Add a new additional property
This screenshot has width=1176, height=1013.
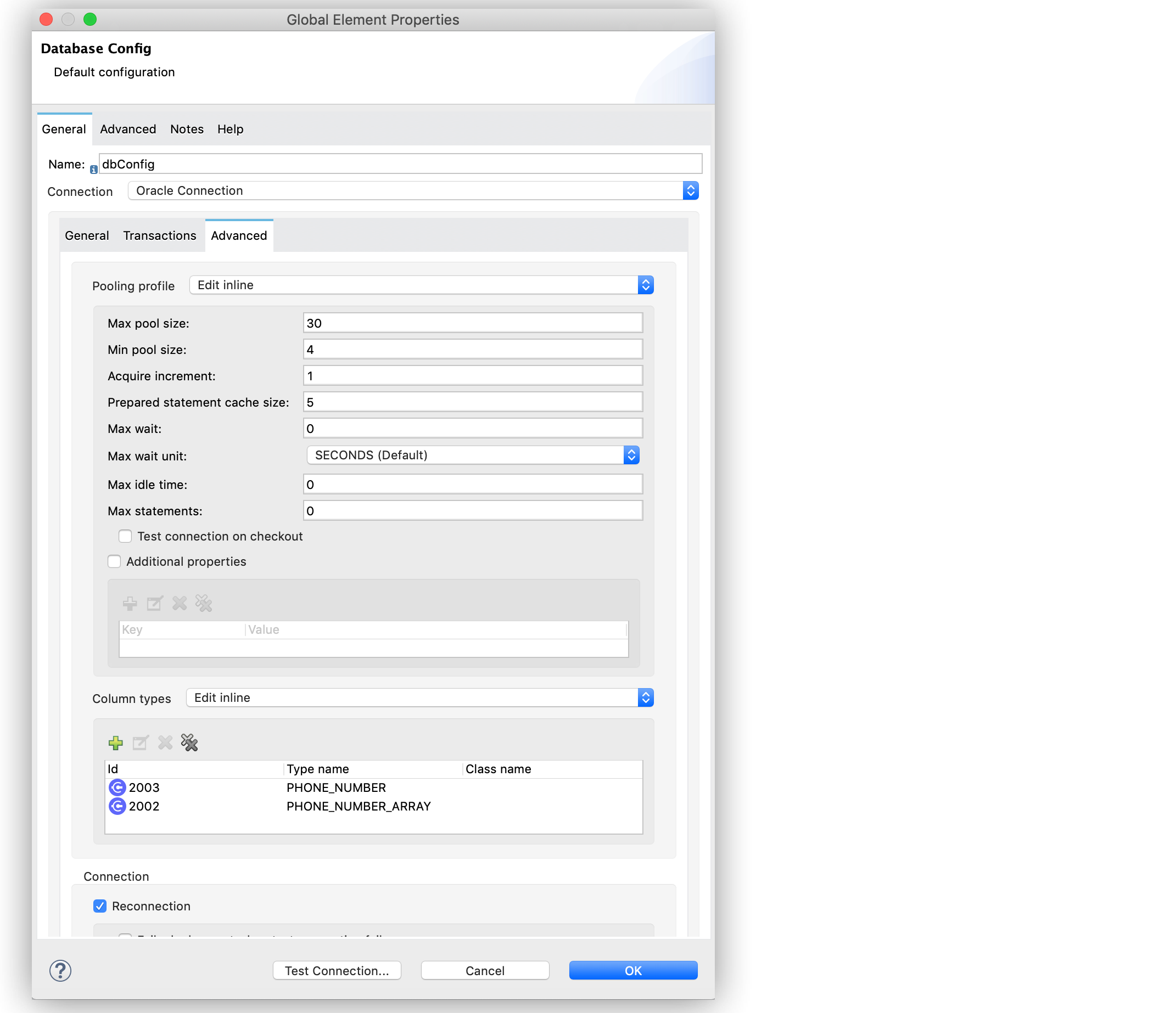click(130, 604)
